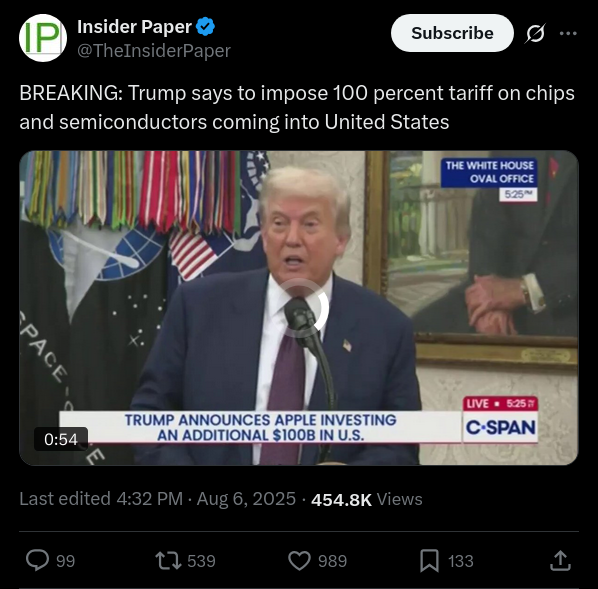Open the three-dot more options menu
Viewport: 598px width, 589px height.
(568, 34)
